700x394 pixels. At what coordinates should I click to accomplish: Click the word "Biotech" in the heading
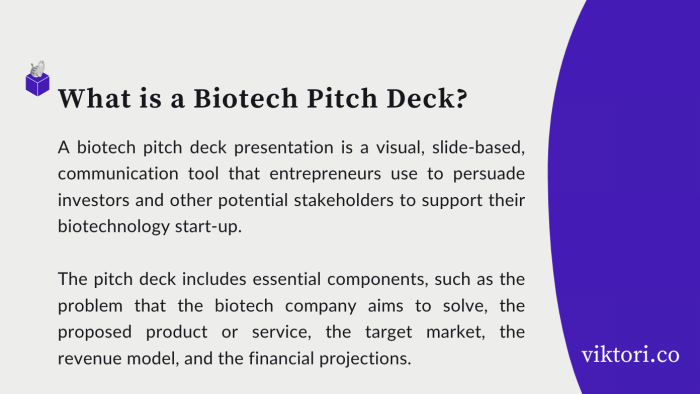coord(246,98)
